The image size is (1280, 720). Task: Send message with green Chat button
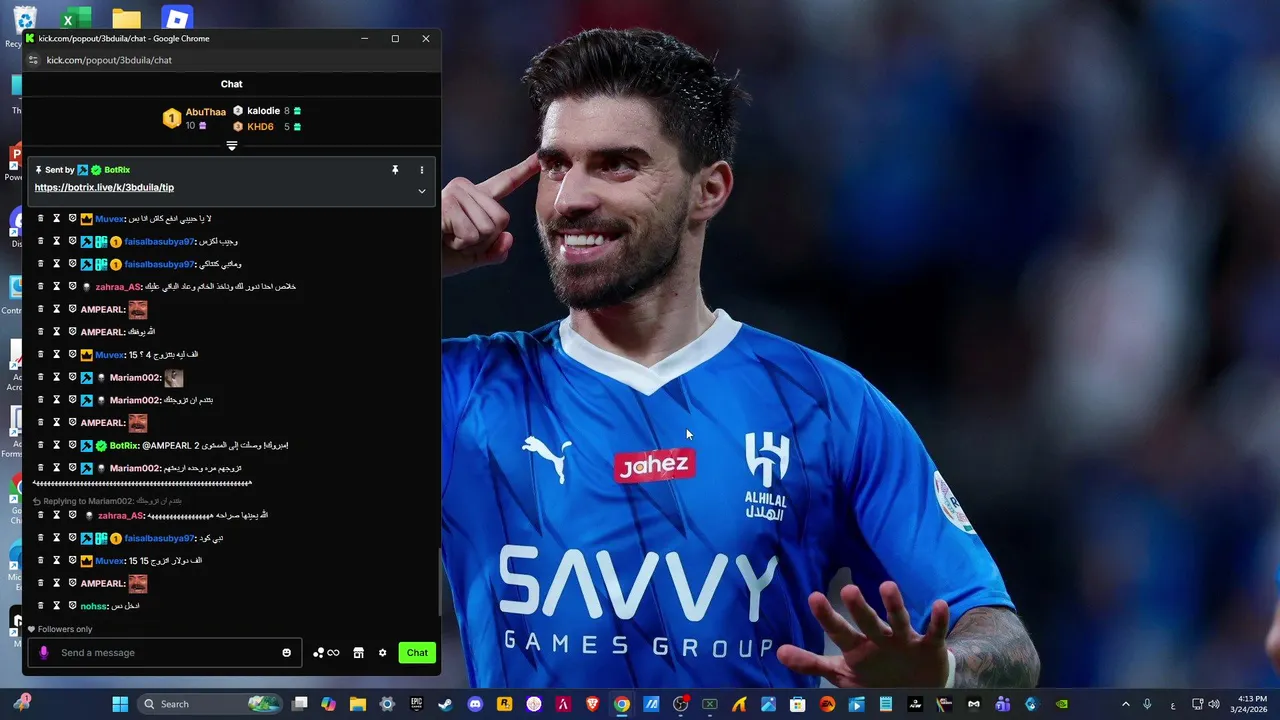coord(417,653)
